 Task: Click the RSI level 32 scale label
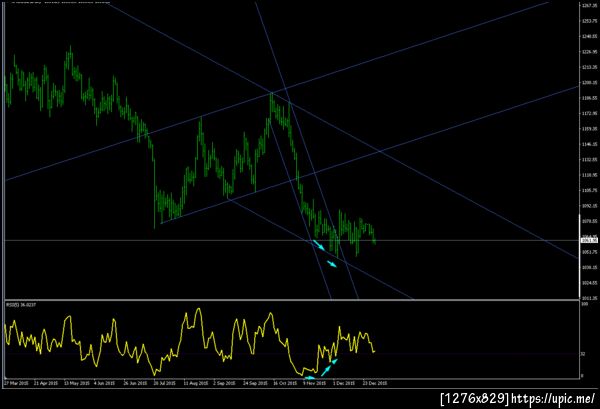(583, 354)
